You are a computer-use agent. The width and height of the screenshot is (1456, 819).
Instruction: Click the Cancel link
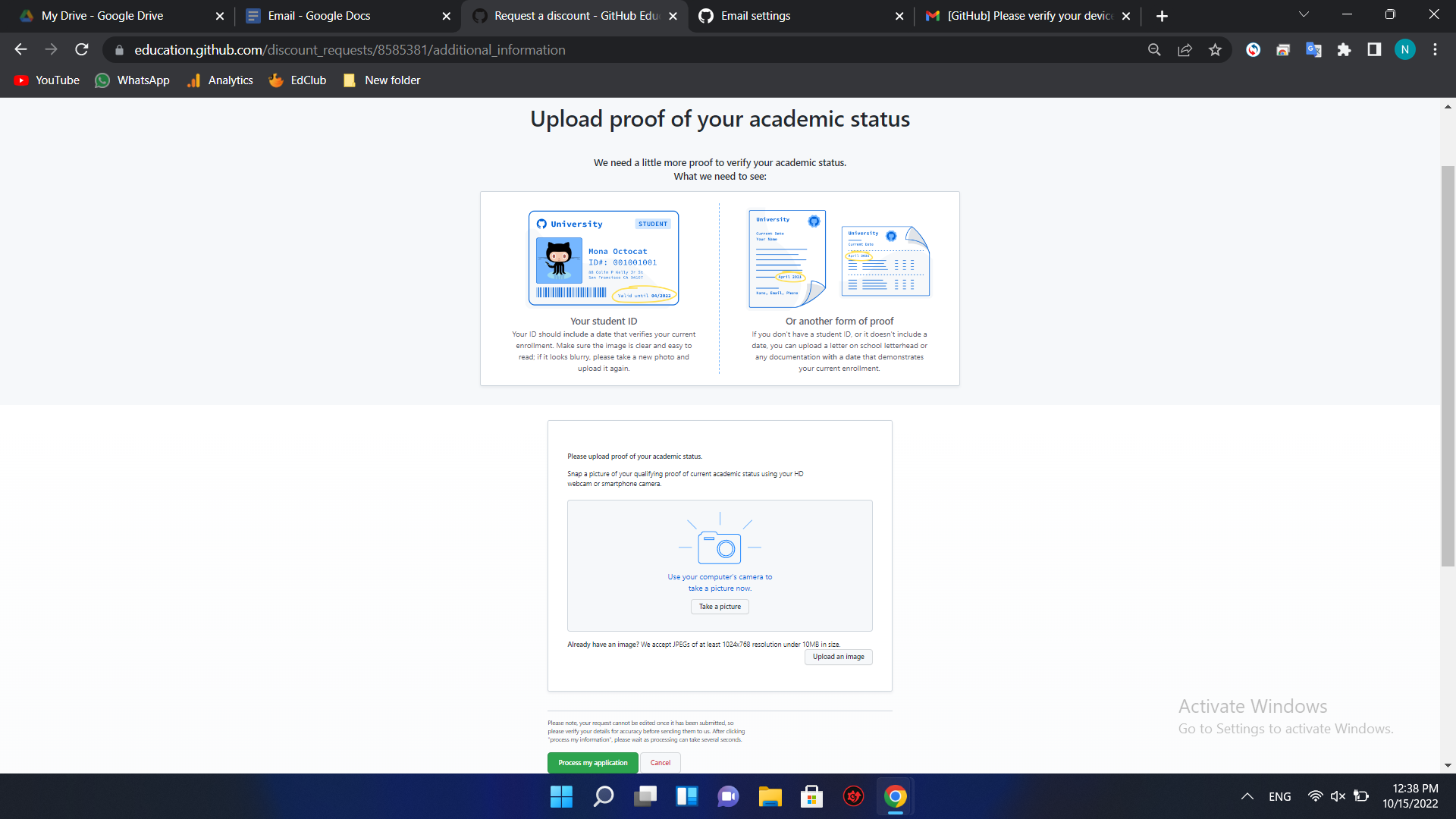coord(660,763)
